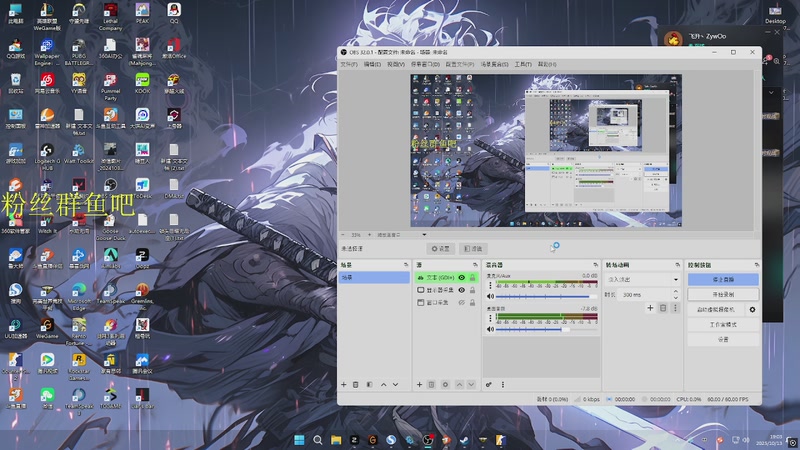Undock the Scene Transitions panel via header icon

click(678, 265)
